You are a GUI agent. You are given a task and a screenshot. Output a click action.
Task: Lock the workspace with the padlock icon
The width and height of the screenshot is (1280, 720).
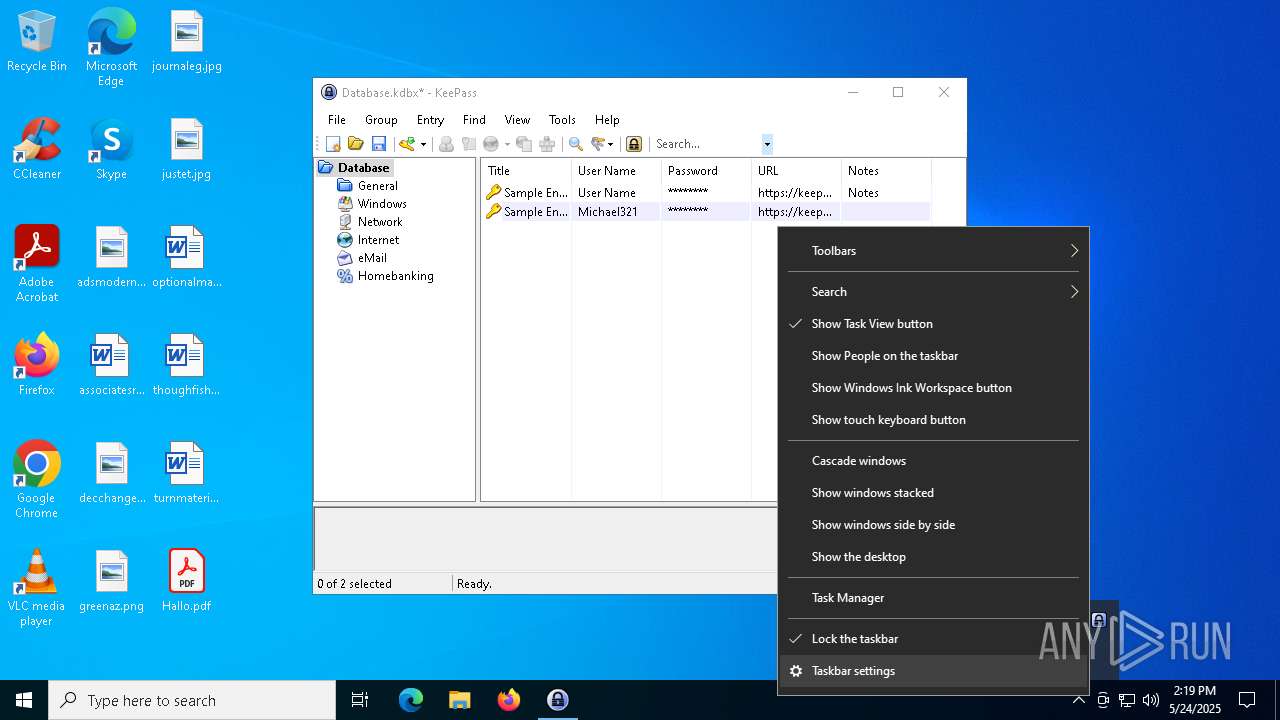point(634,144)
